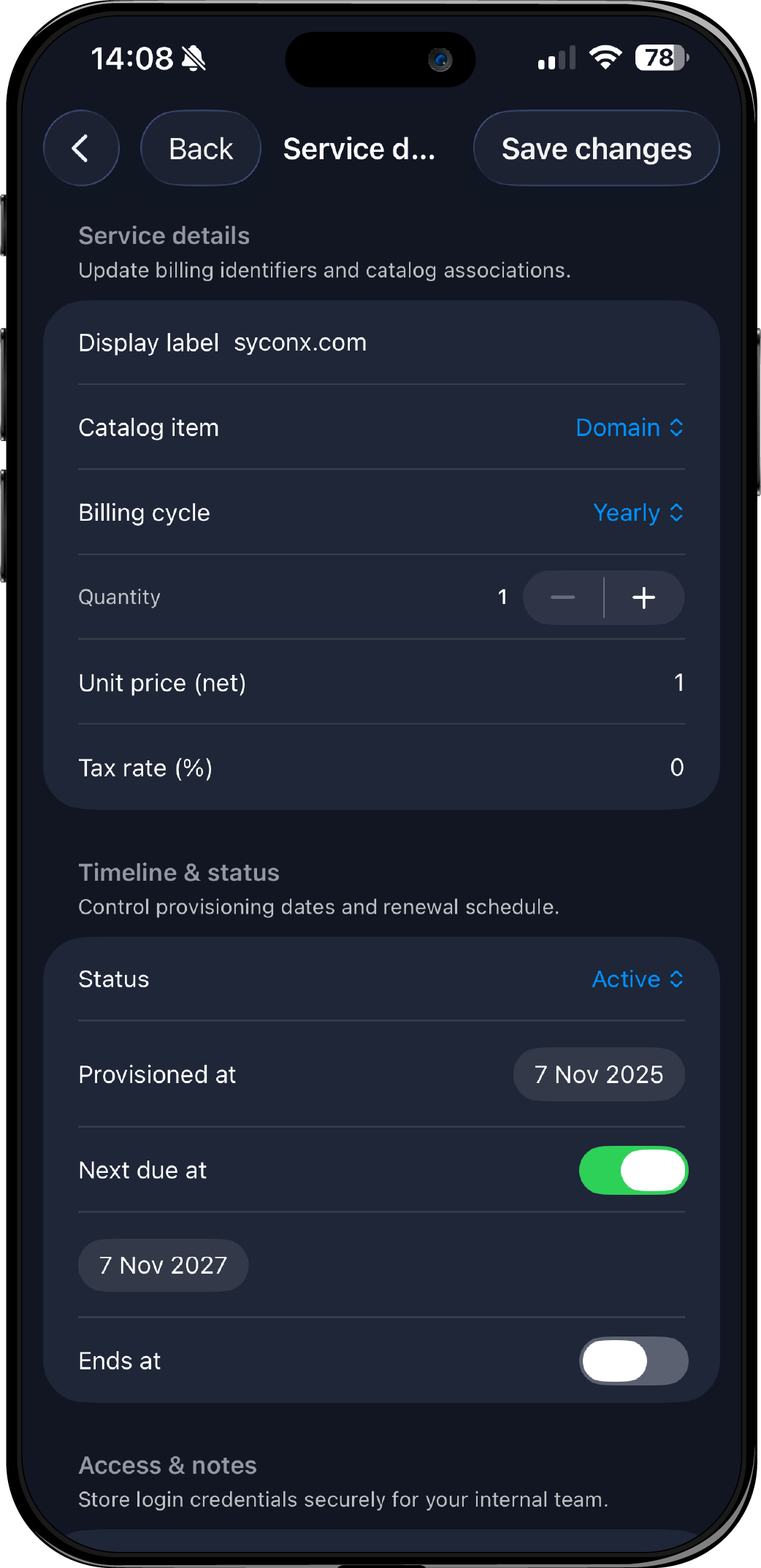Open the Catalog item Domain dropdown
761x1568 pixels.
pyautogui.click(x=630, y=428)
